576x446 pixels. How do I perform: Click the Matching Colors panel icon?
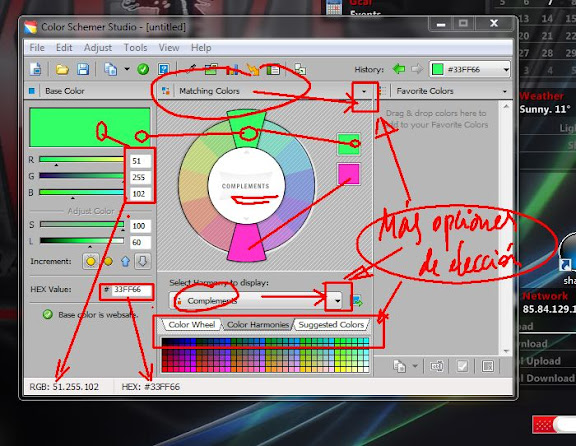click(166, 91)
